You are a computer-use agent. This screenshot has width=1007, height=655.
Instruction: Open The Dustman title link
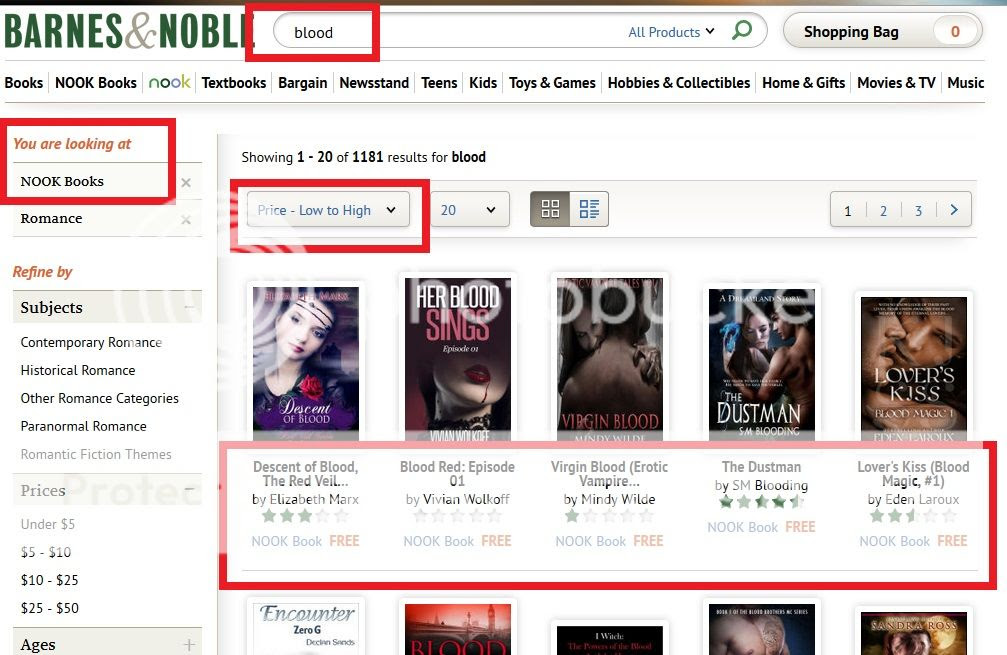(x=762, y=467)
